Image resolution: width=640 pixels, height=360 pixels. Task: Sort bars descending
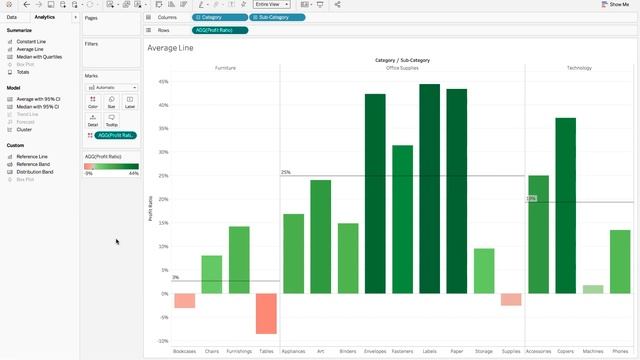tap(184, 4)
